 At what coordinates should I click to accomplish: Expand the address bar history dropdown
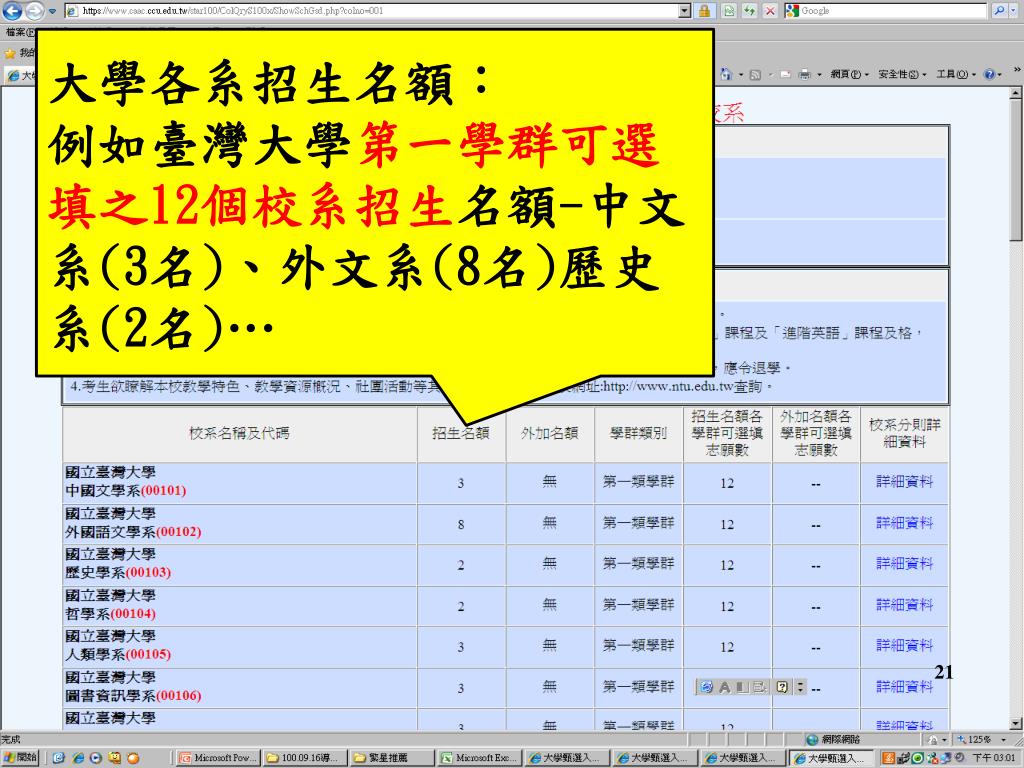684,11
